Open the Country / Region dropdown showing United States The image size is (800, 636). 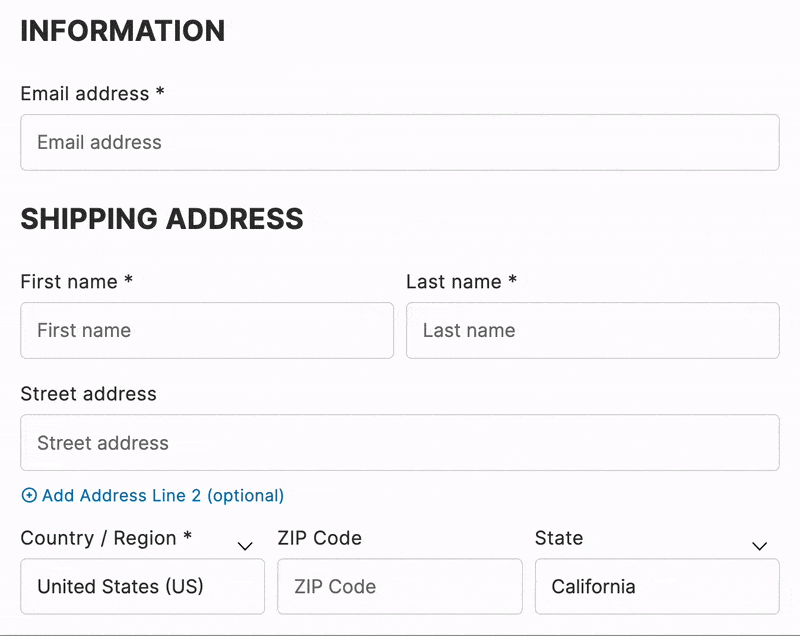142,586
